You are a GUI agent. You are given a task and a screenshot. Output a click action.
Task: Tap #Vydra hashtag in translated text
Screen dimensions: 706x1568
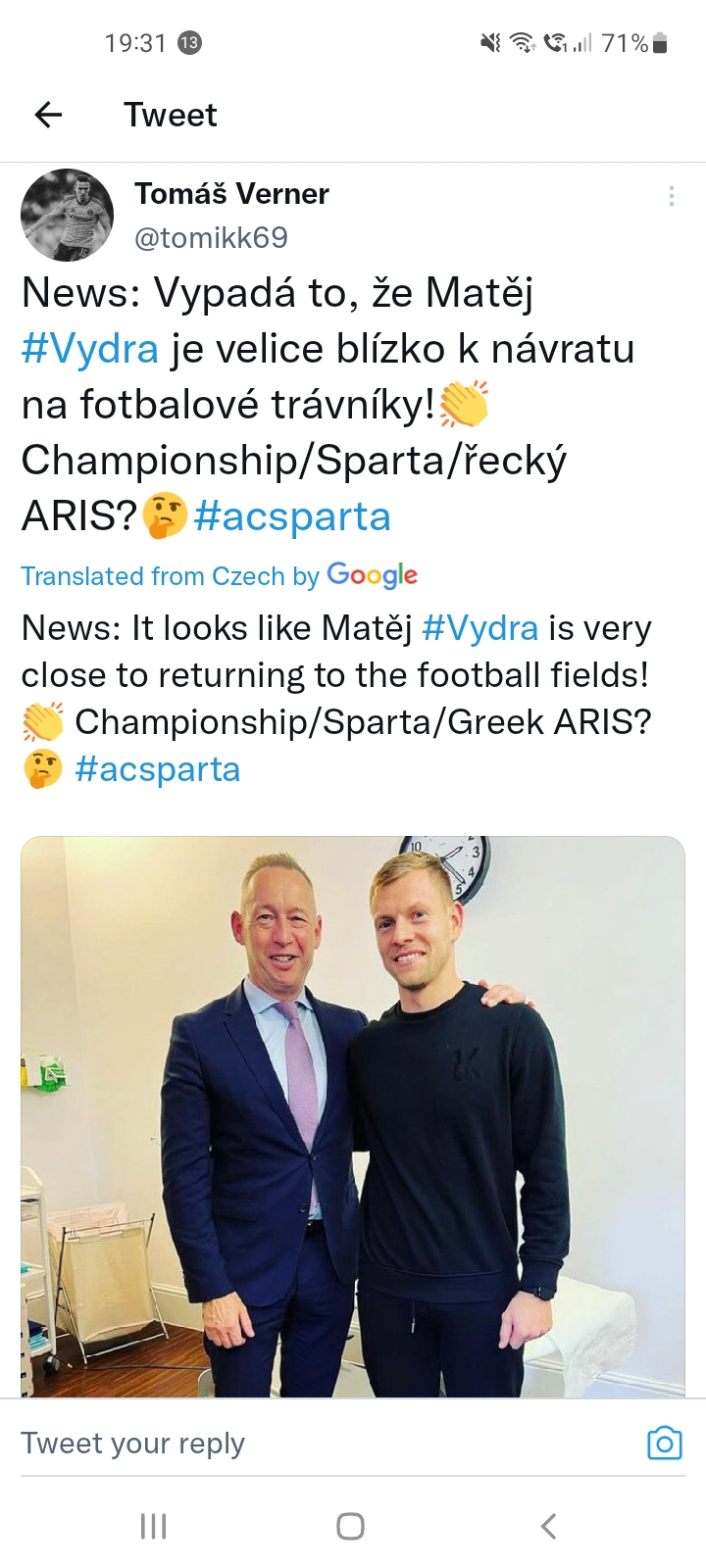tap(479, 628)
